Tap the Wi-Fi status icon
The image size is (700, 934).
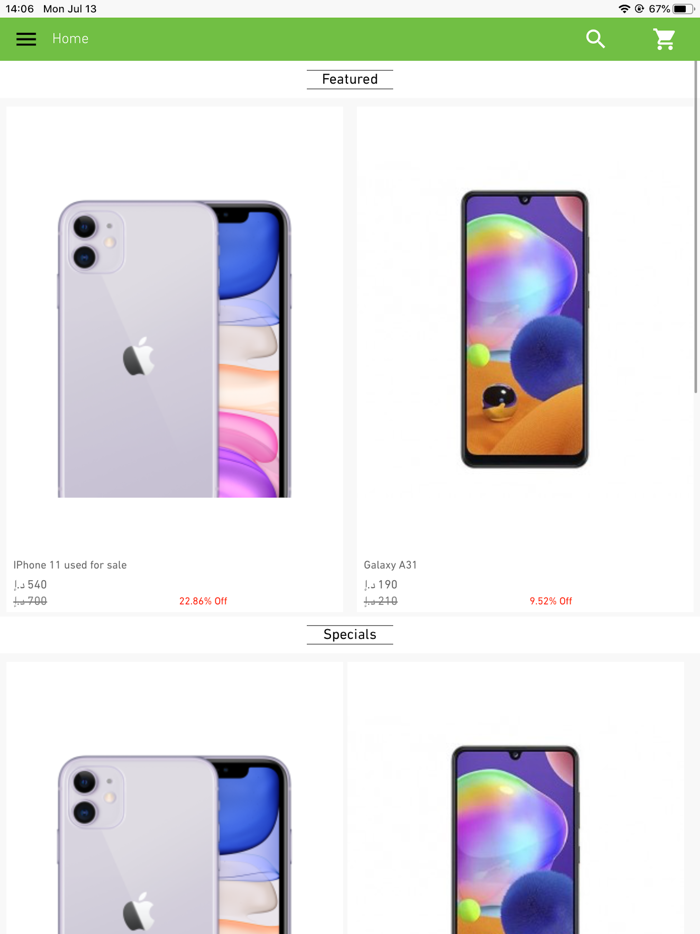(624, 8)
